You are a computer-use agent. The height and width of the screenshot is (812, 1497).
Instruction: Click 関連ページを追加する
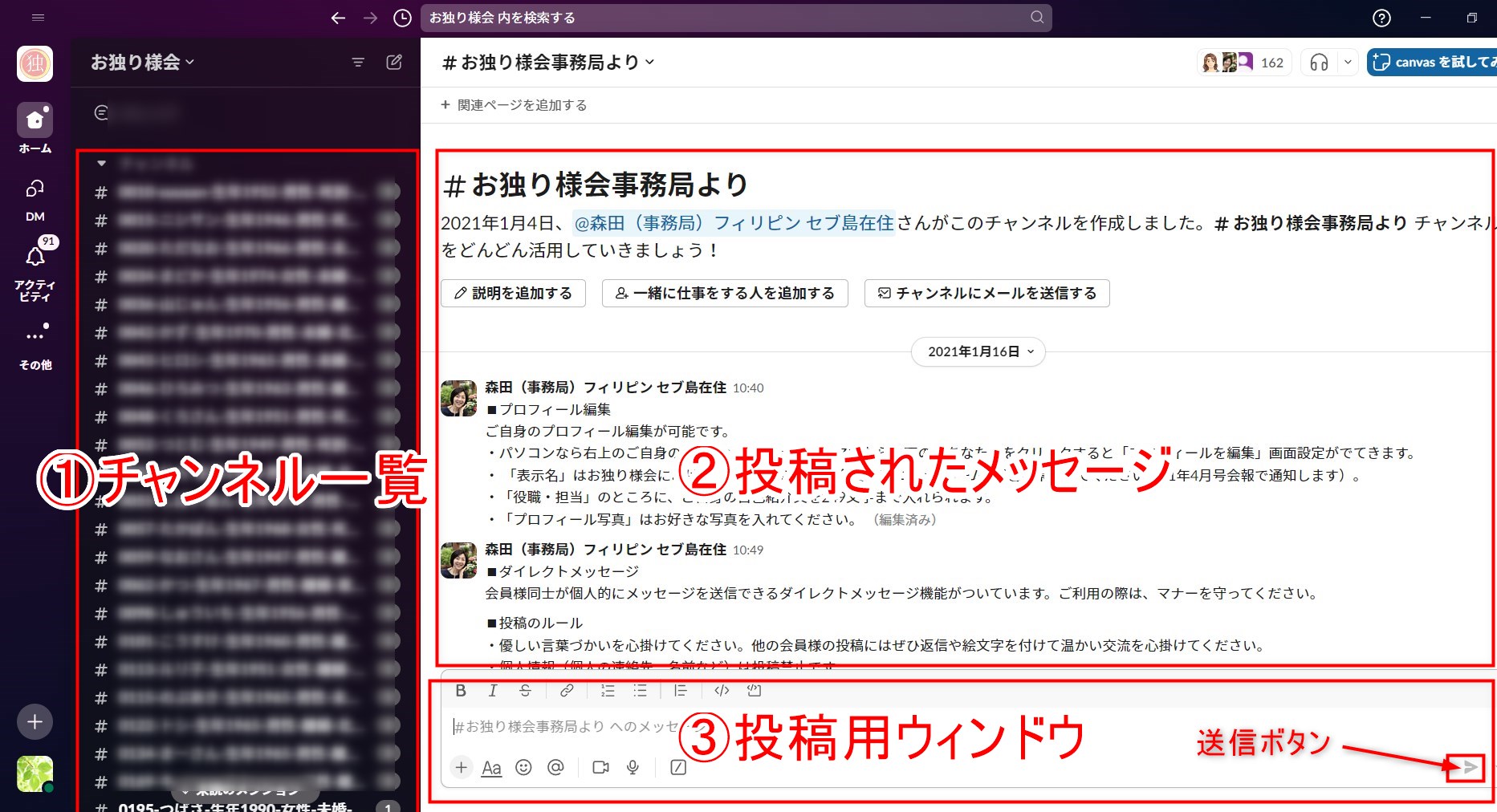pos(514,105)
